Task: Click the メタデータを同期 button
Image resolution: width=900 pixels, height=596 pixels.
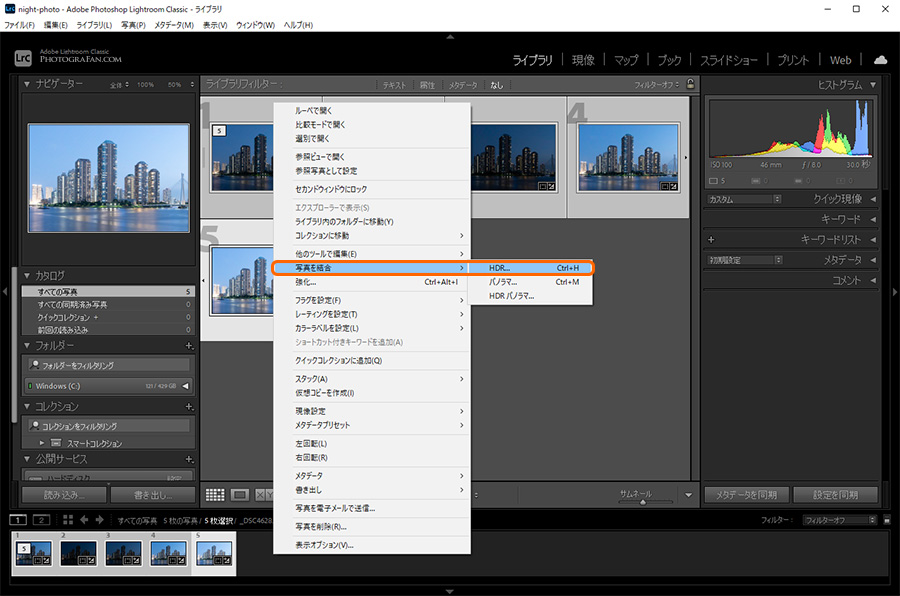Action: point(747,495)
